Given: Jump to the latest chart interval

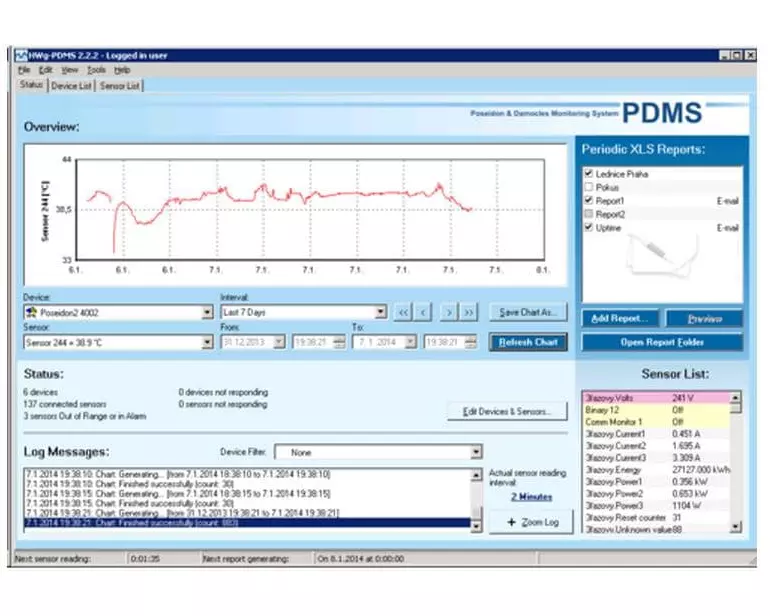Looking at the screenshot, I should point(469,312).
